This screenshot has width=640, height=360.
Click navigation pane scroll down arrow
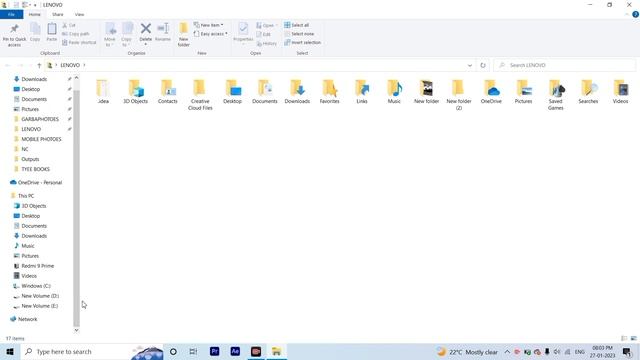76,330
